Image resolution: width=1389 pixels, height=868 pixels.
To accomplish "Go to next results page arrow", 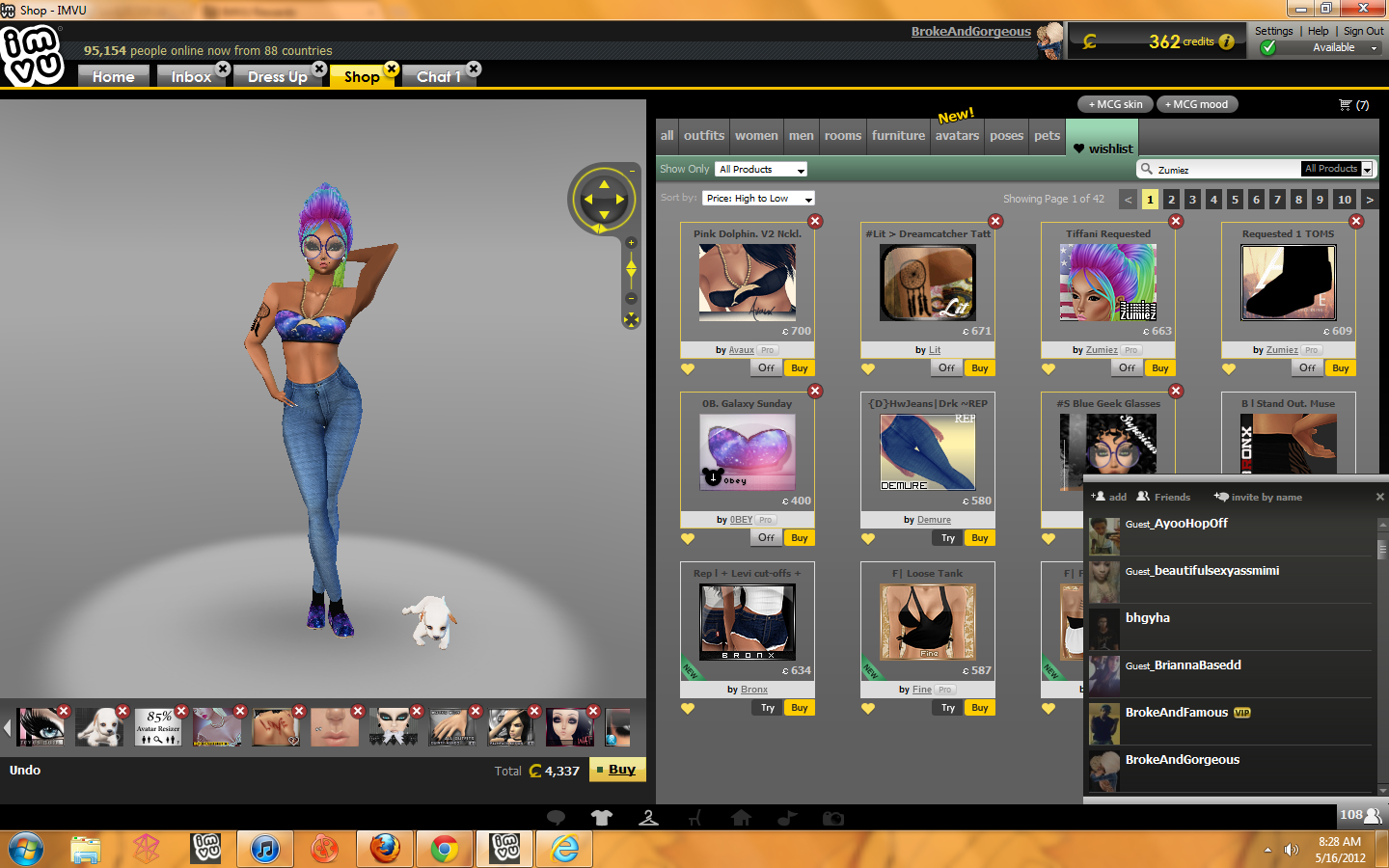I will click(x=1370, y=200).
